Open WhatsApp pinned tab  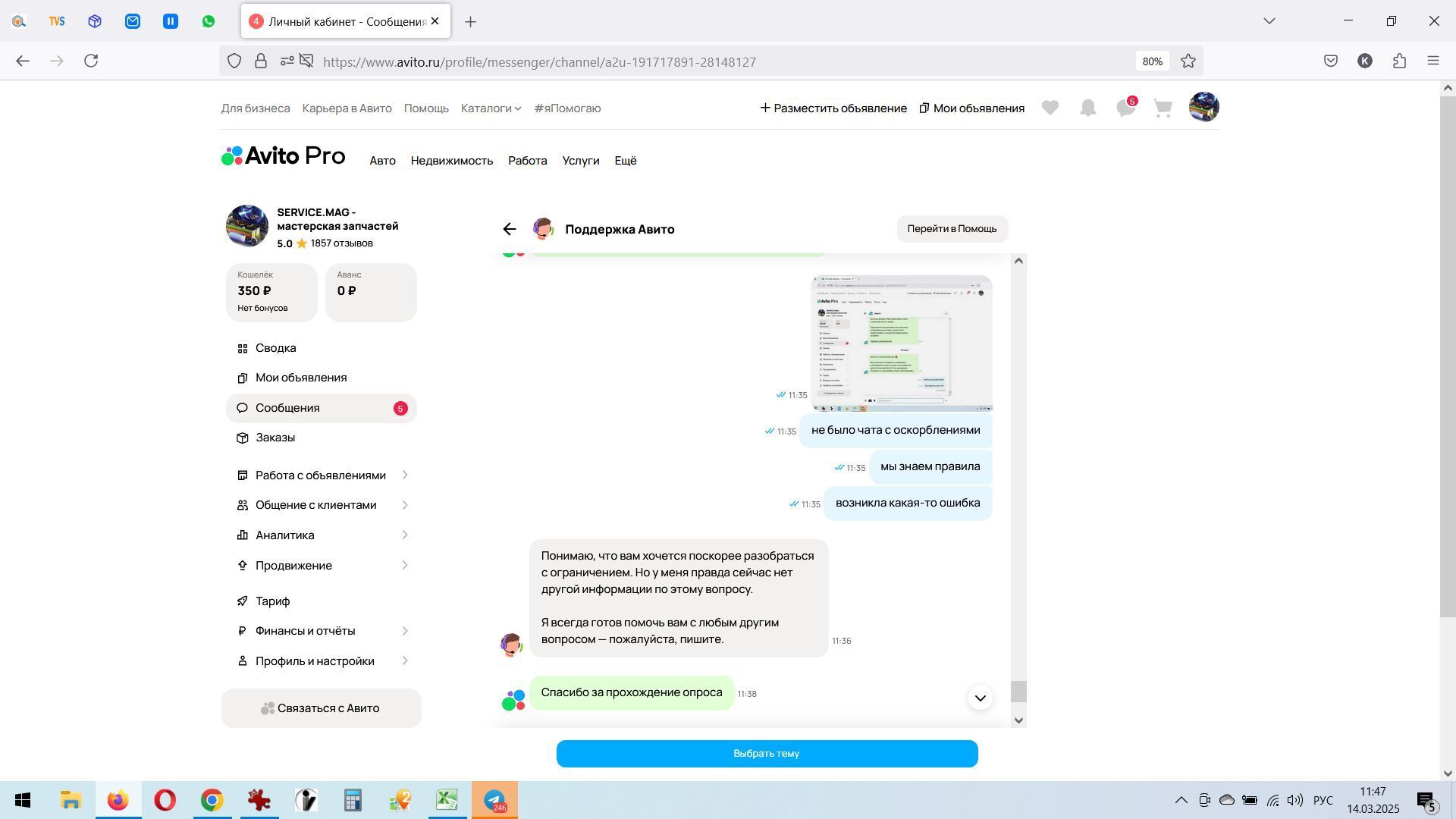(209, 21)
